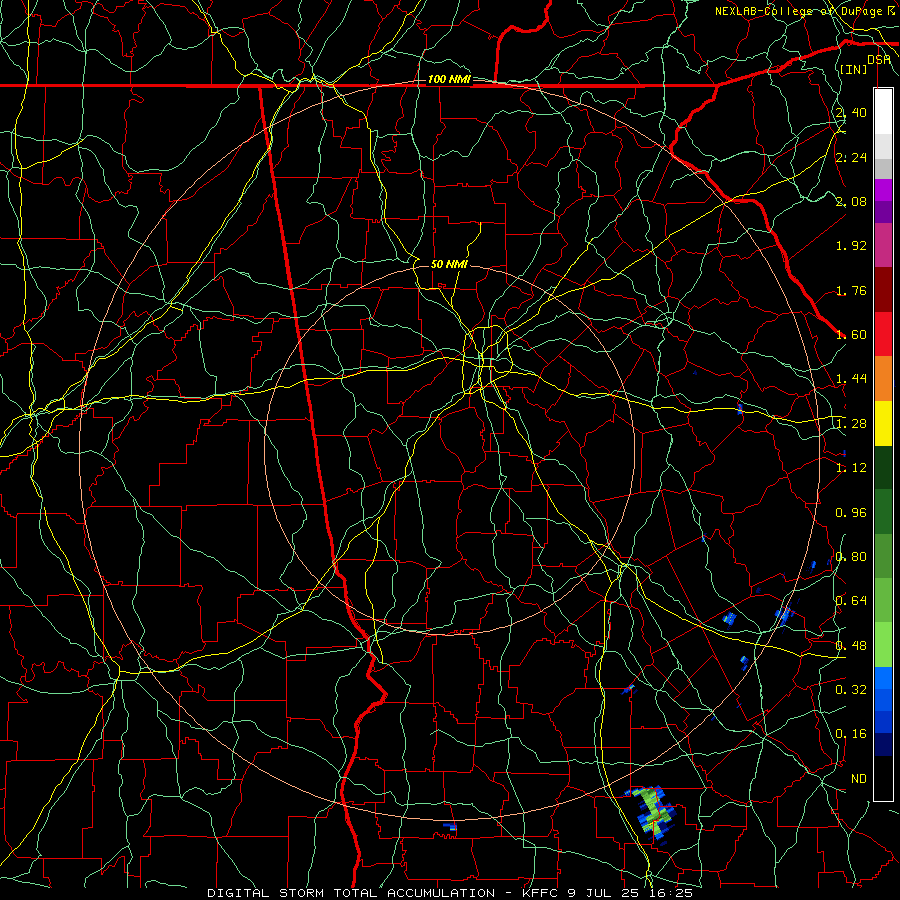
Task: Select the dark red legend swatch
Action: (x=883, y=290)
